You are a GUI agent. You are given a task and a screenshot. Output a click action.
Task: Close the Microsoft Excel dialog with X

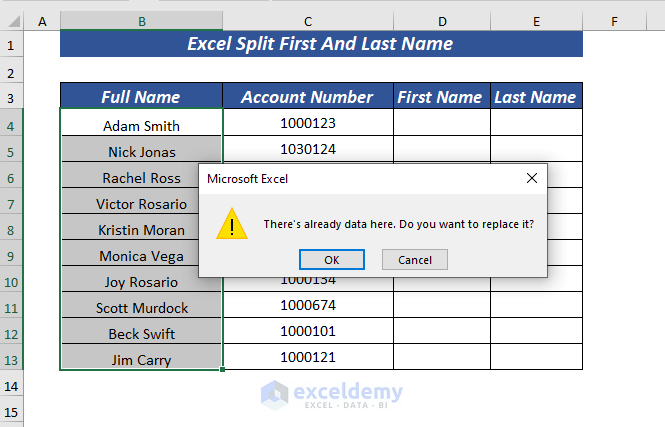[x=532, y=178]
